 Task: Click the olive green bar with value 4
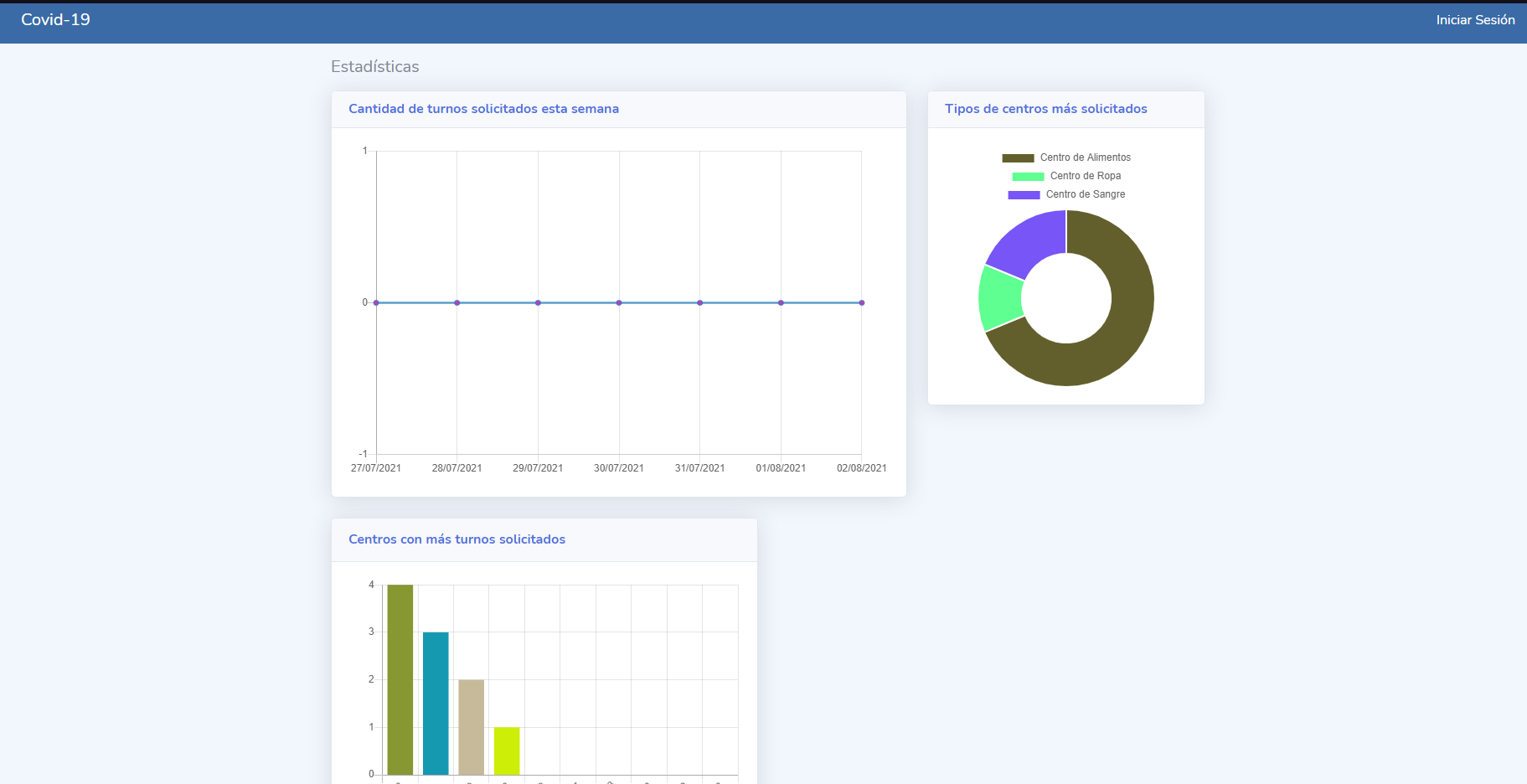[x=400, y=679]
